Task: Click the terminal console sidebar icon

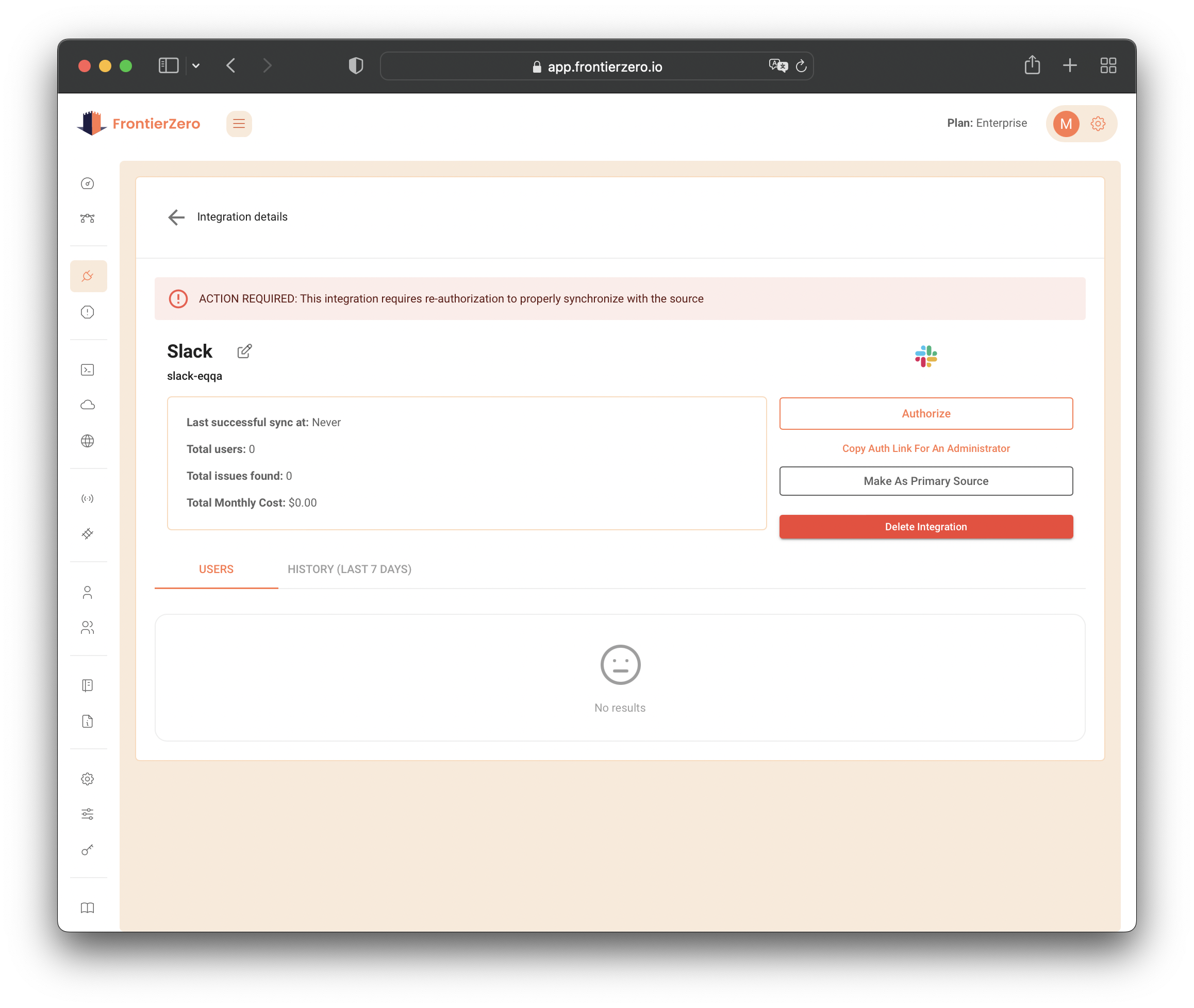Action: point(88,369)
